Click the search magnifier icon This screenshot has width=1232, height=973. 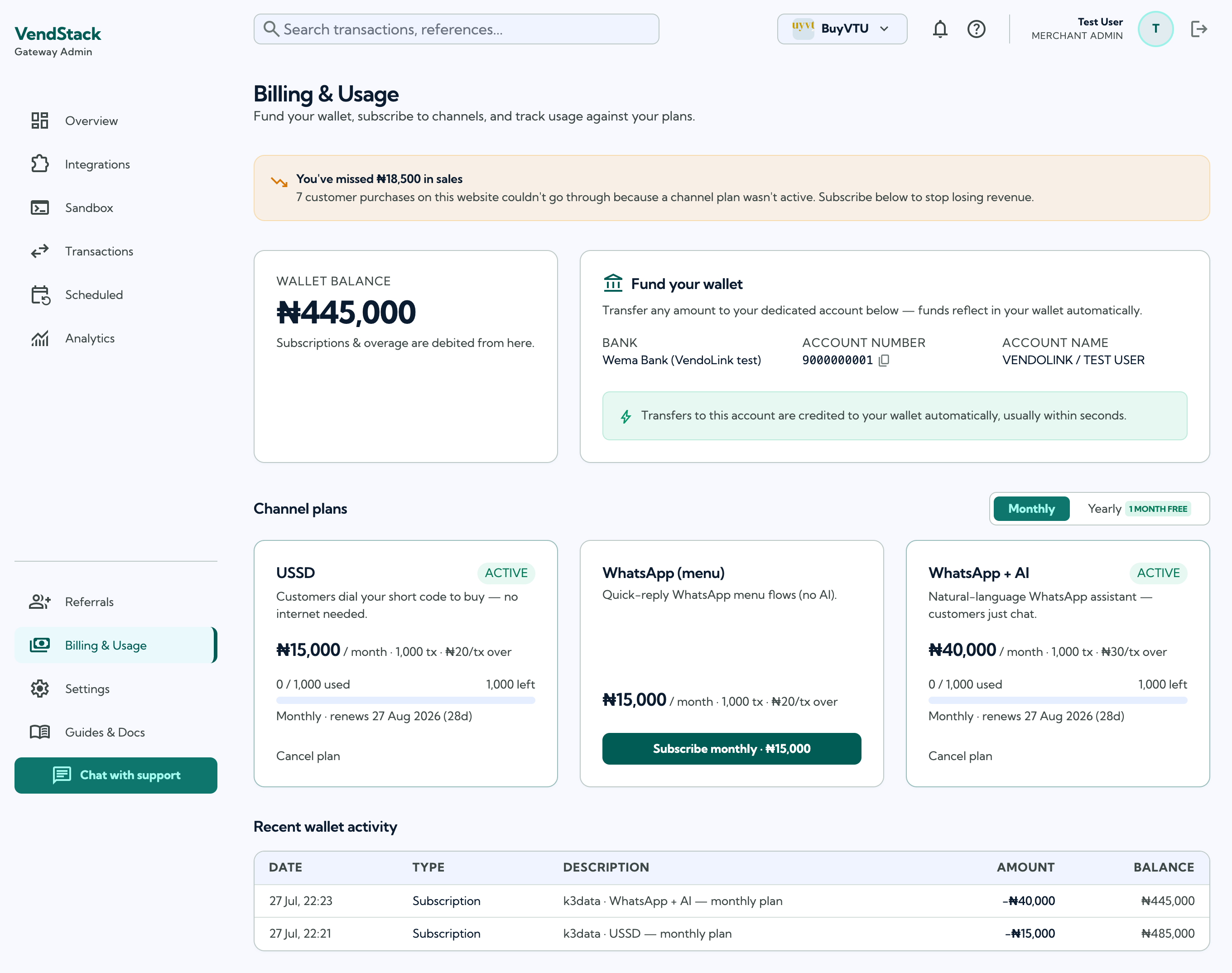click(272, 29)
